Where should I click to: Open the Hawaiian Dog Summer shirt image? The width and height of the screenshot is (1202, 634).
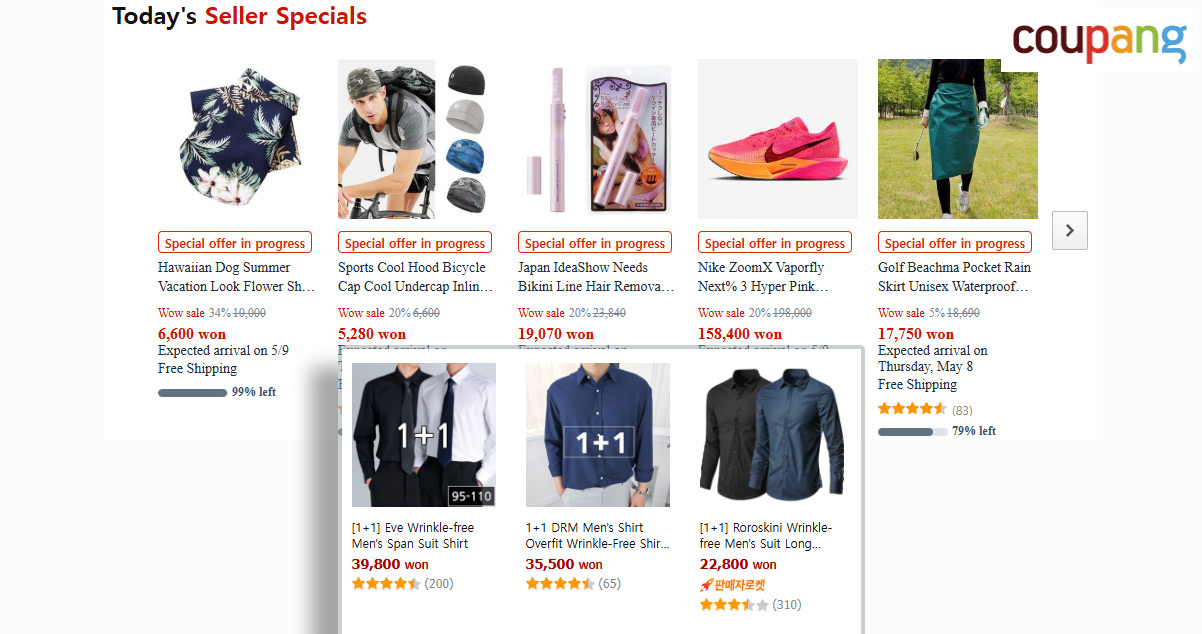tap(238, 139)
